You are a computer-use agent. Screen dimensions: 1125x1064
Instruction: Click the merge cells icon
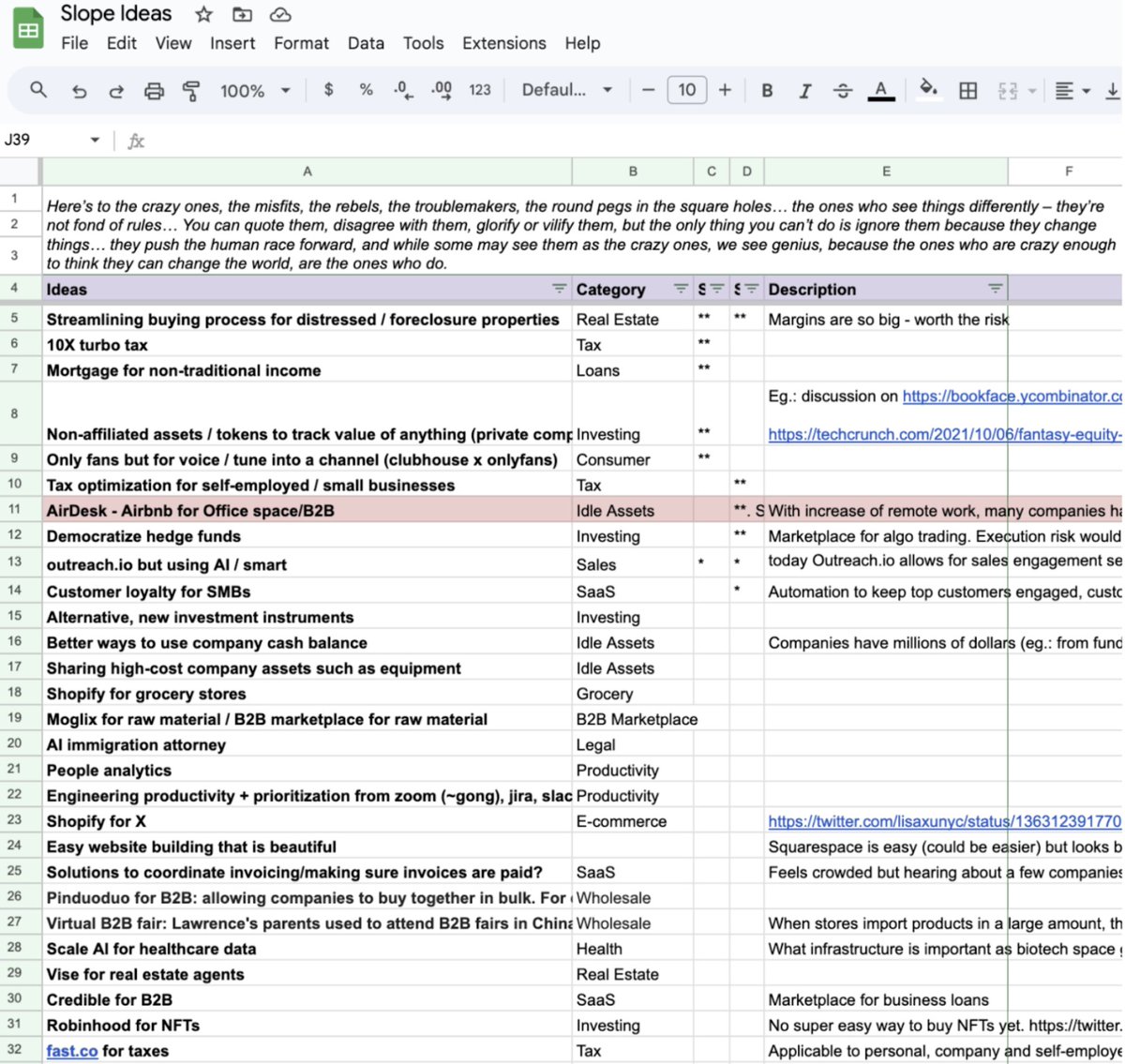[1008, 91]
